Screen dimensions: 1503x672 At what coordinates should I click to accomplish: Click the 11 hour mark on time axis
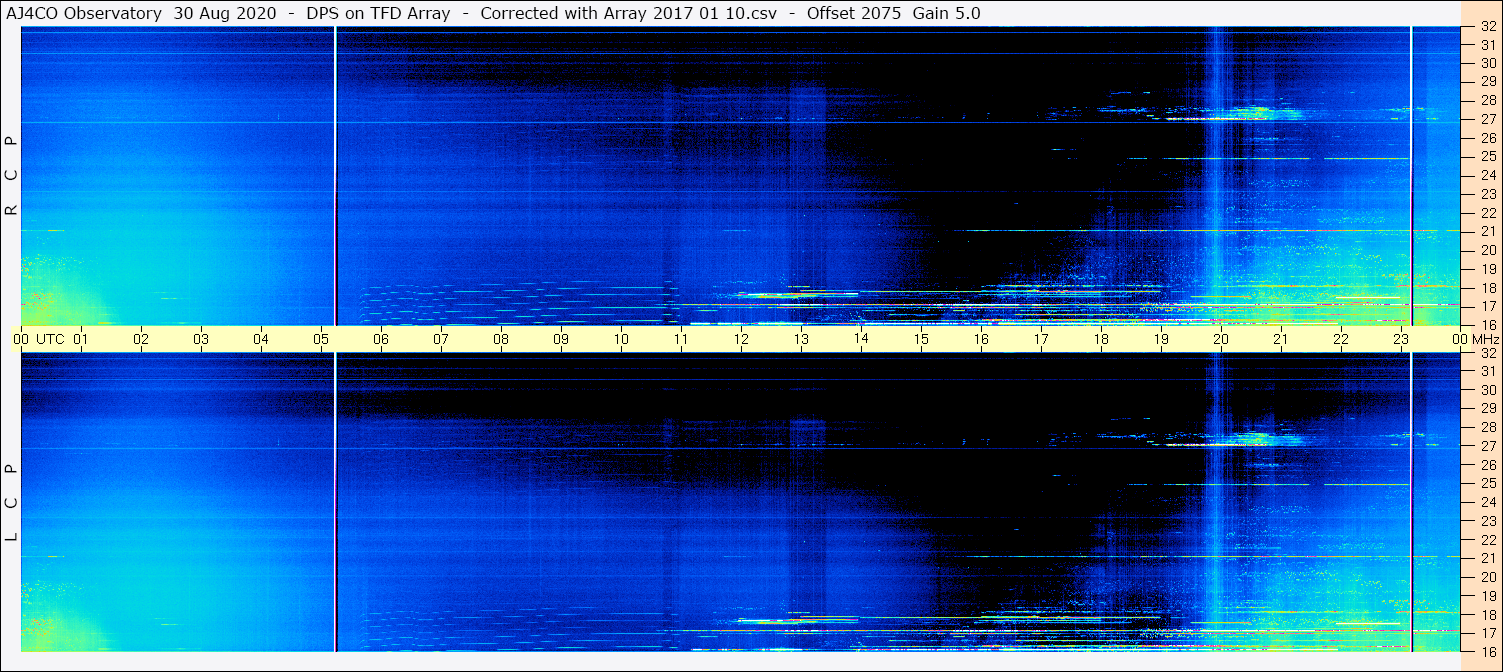click(x=681, y=340)
